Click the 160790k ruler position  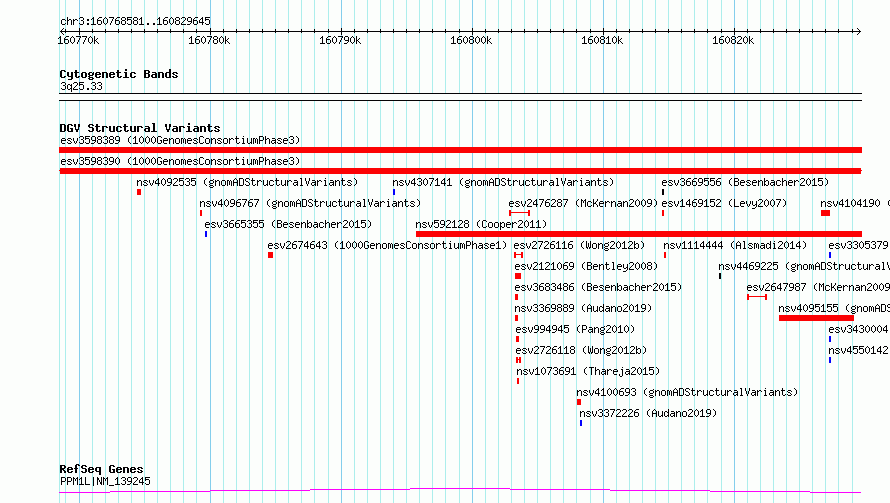pos(340,40)
